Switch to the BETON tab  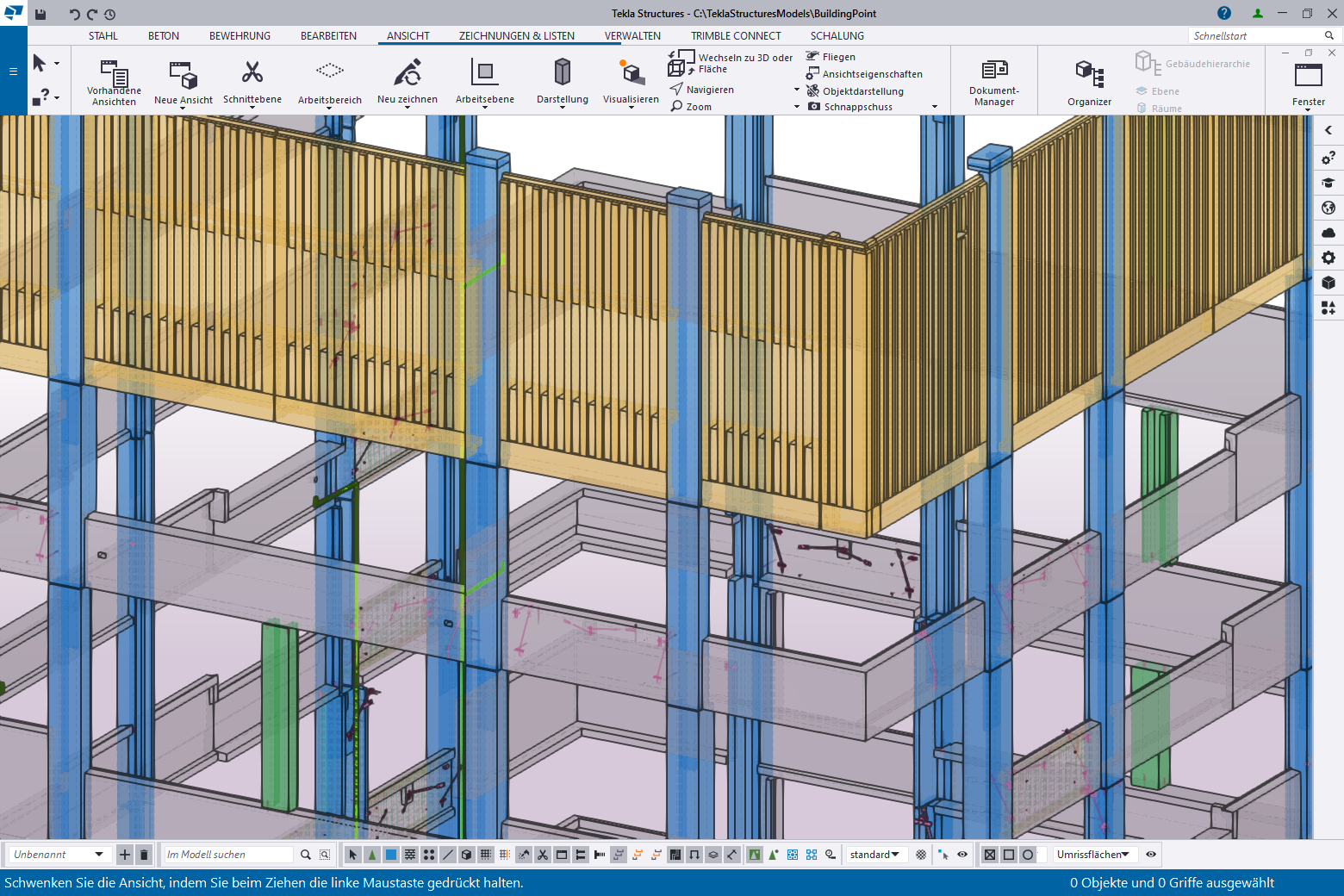click(164, 36)
